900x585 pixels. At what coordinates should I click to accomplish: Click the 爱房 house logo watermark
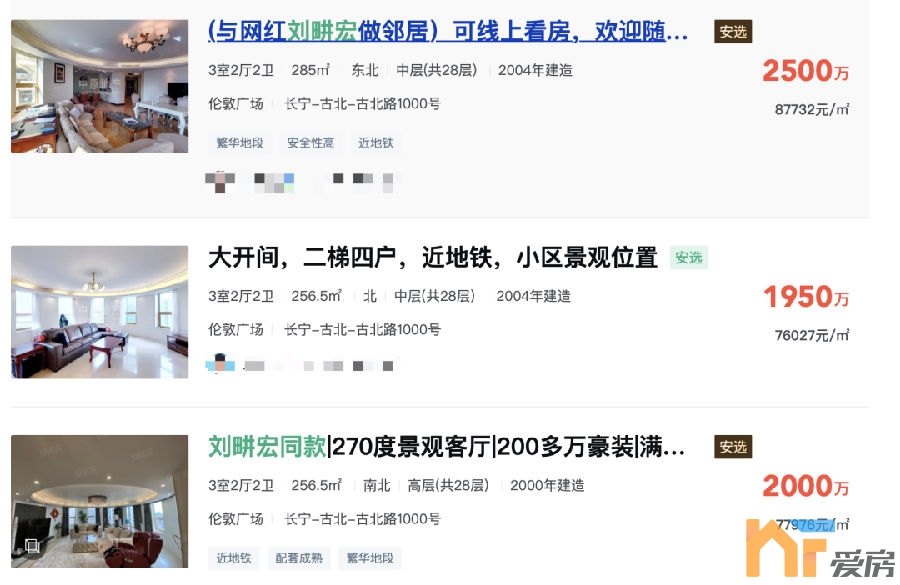821,549
